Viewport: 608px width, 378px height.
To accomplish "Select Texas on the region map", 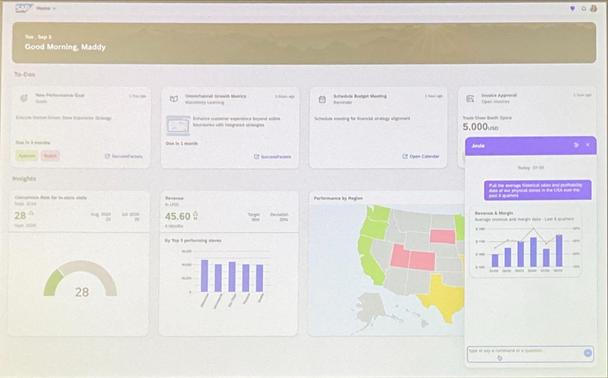I will point(443,297).
